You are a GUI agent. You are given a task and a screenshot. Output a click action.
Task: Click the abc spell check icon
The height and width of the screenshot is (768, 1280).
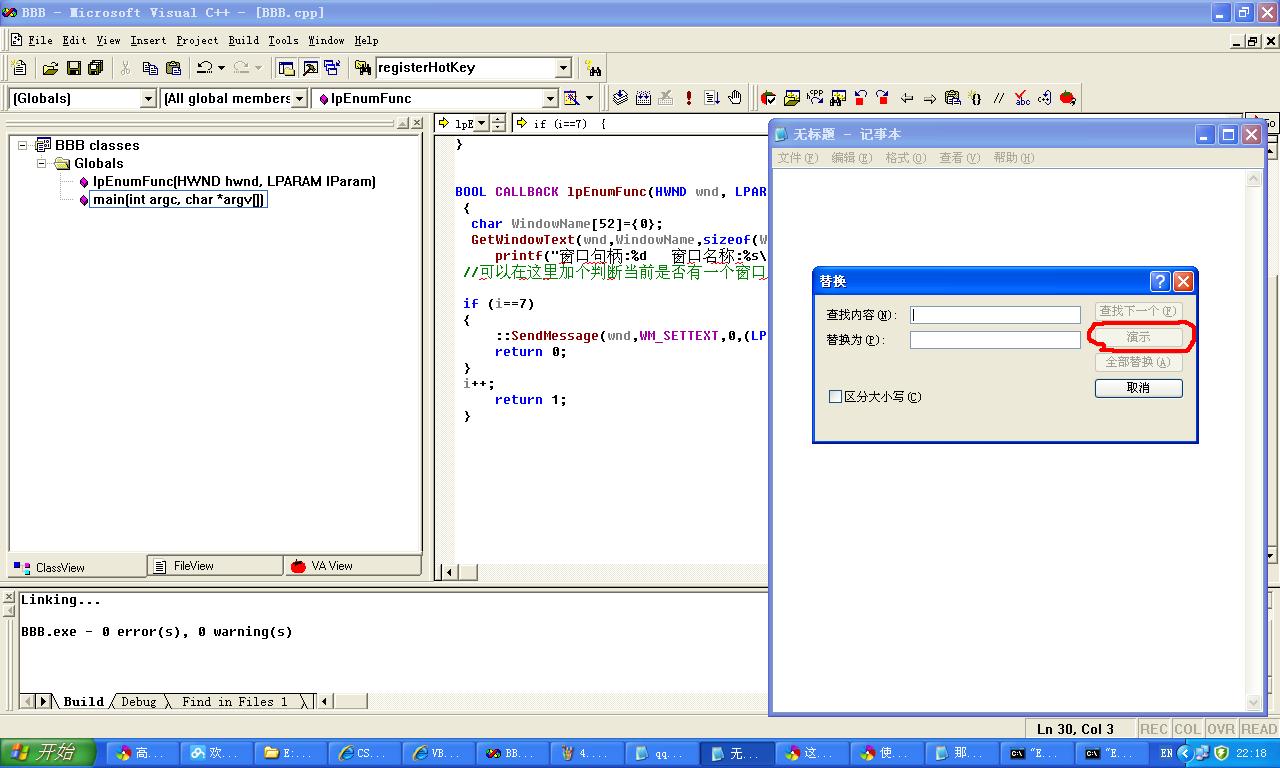pos(1021,98)
